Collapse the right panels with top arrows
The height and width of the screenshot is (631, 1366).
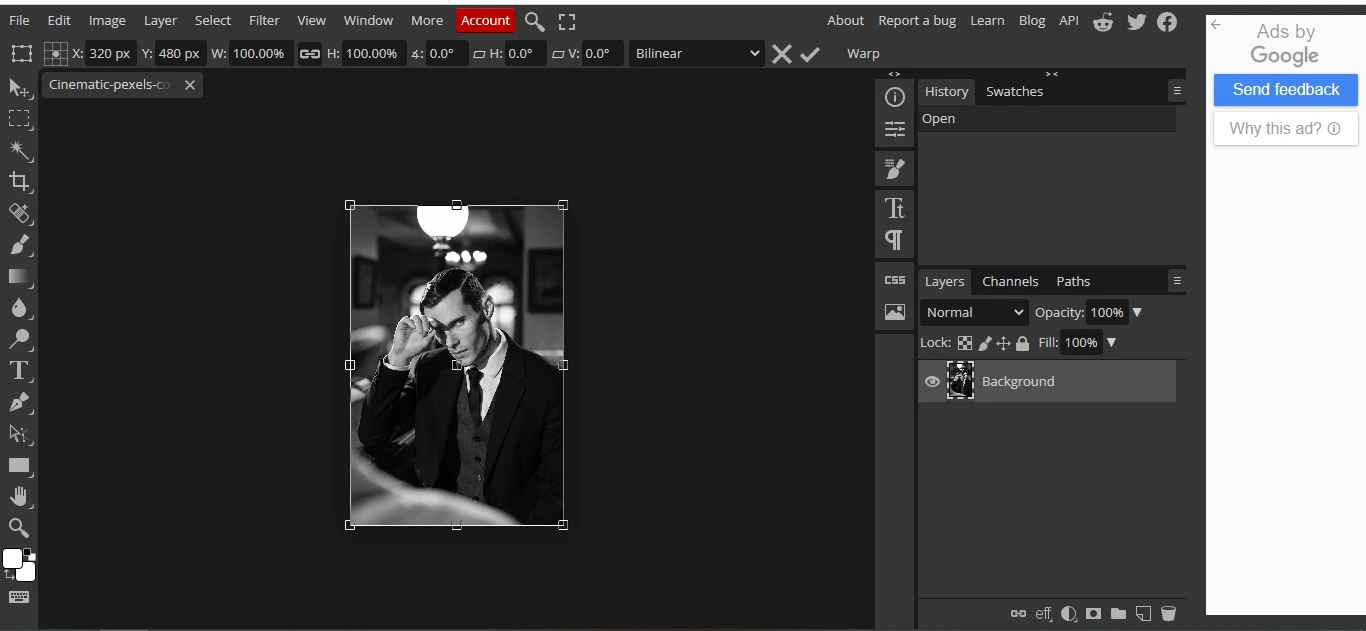click(1051, 74)
